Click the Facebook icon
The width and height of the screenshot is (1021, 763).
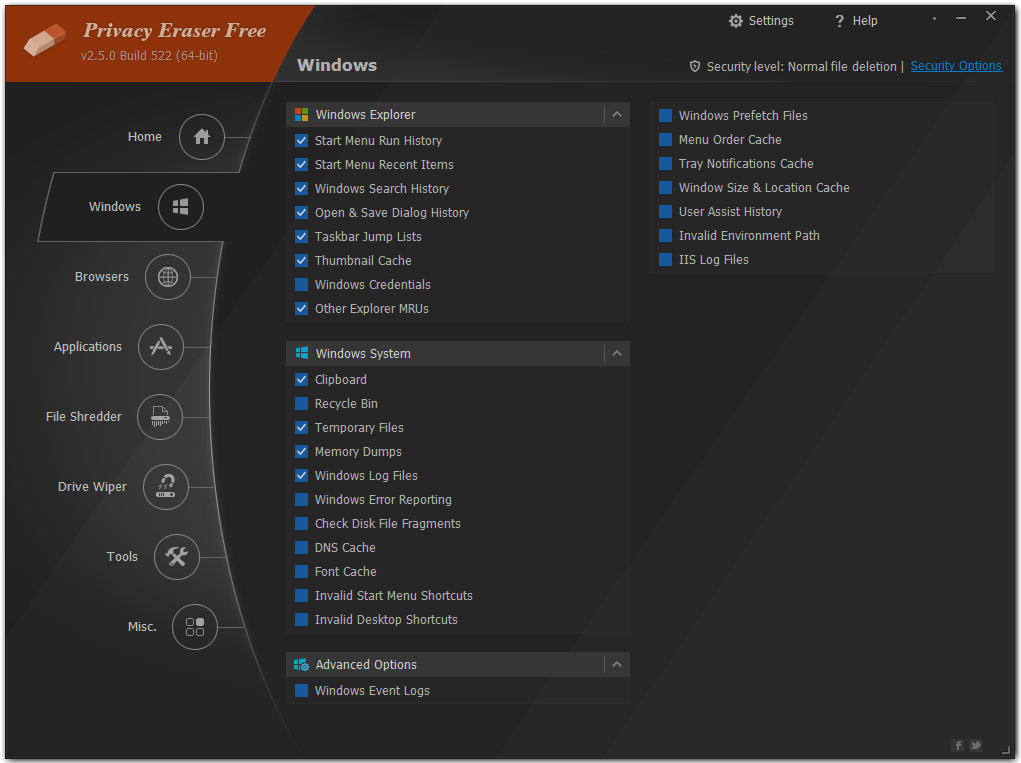click(x=958, y=745)
